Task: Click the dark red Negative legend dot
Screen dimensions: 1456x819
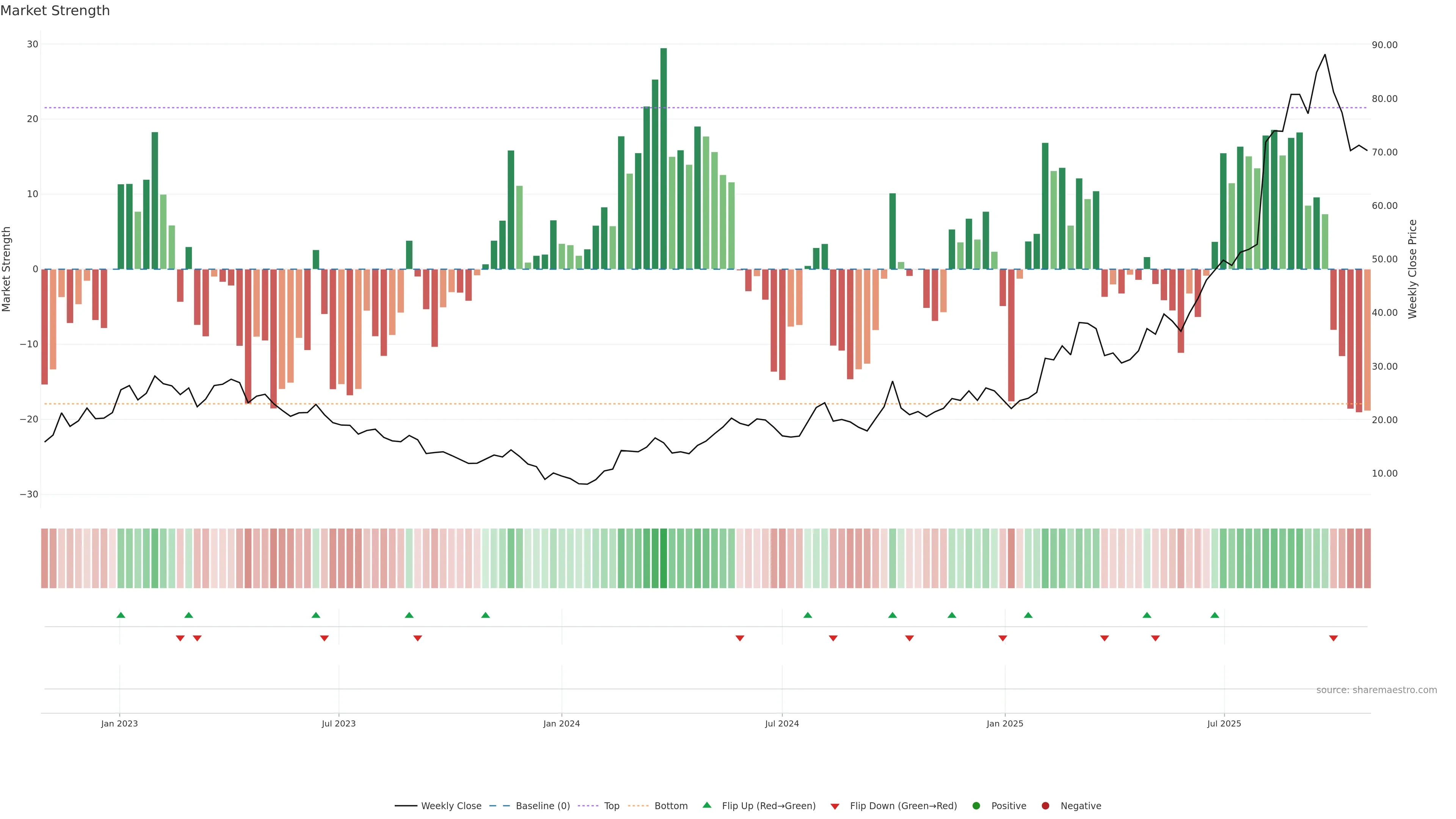Action: [1045, 806]
